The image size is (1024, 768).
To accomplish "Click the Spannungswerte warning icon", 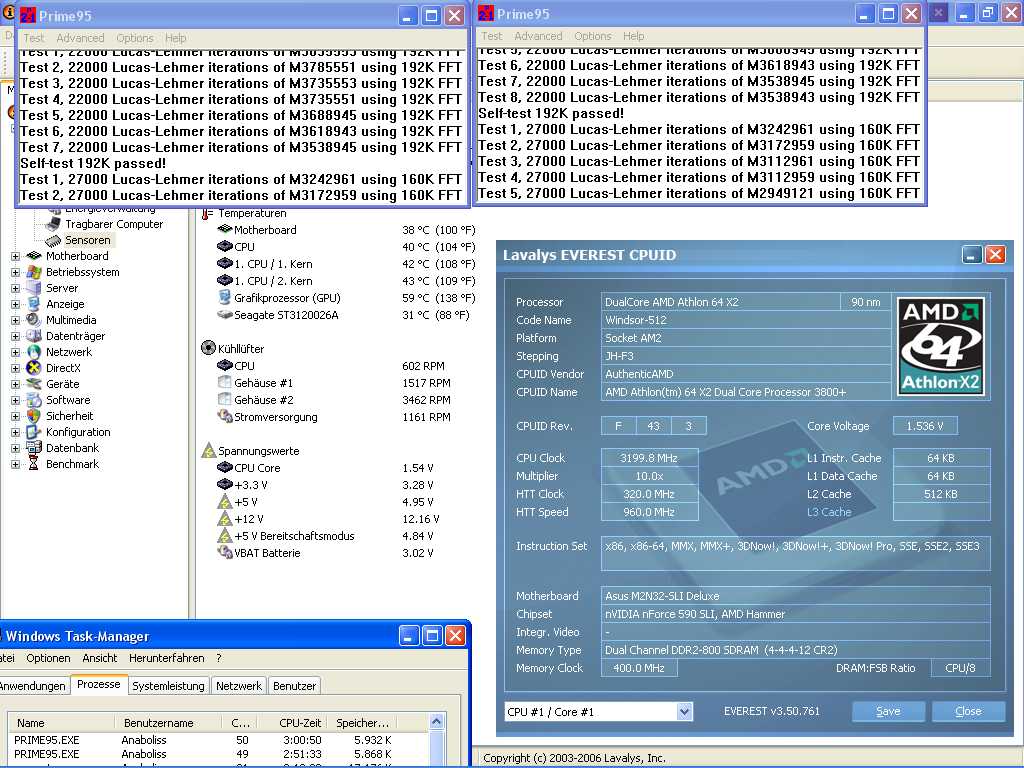I will point(208,451).
